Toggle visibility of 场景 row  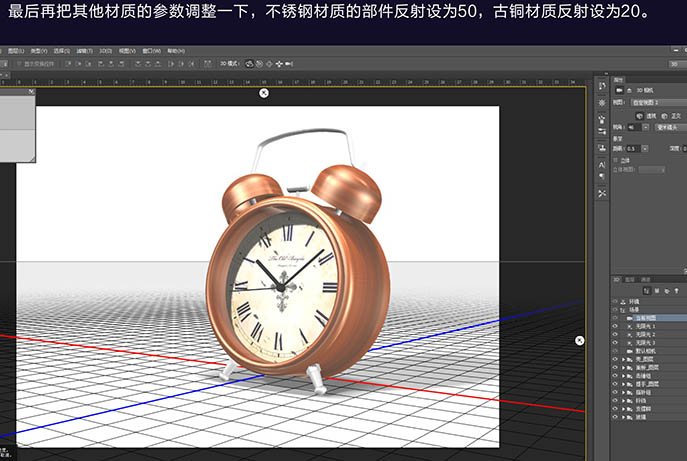coord(615,309)
